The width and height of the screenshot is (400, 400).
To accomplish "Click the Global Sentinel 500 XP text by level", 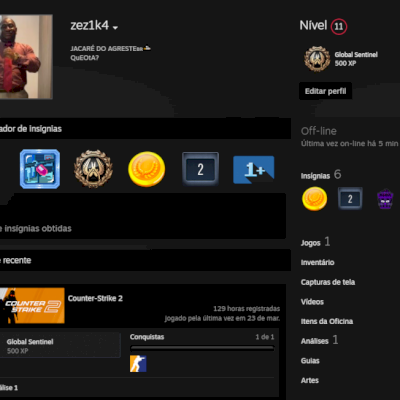I will tap(356, 59).
